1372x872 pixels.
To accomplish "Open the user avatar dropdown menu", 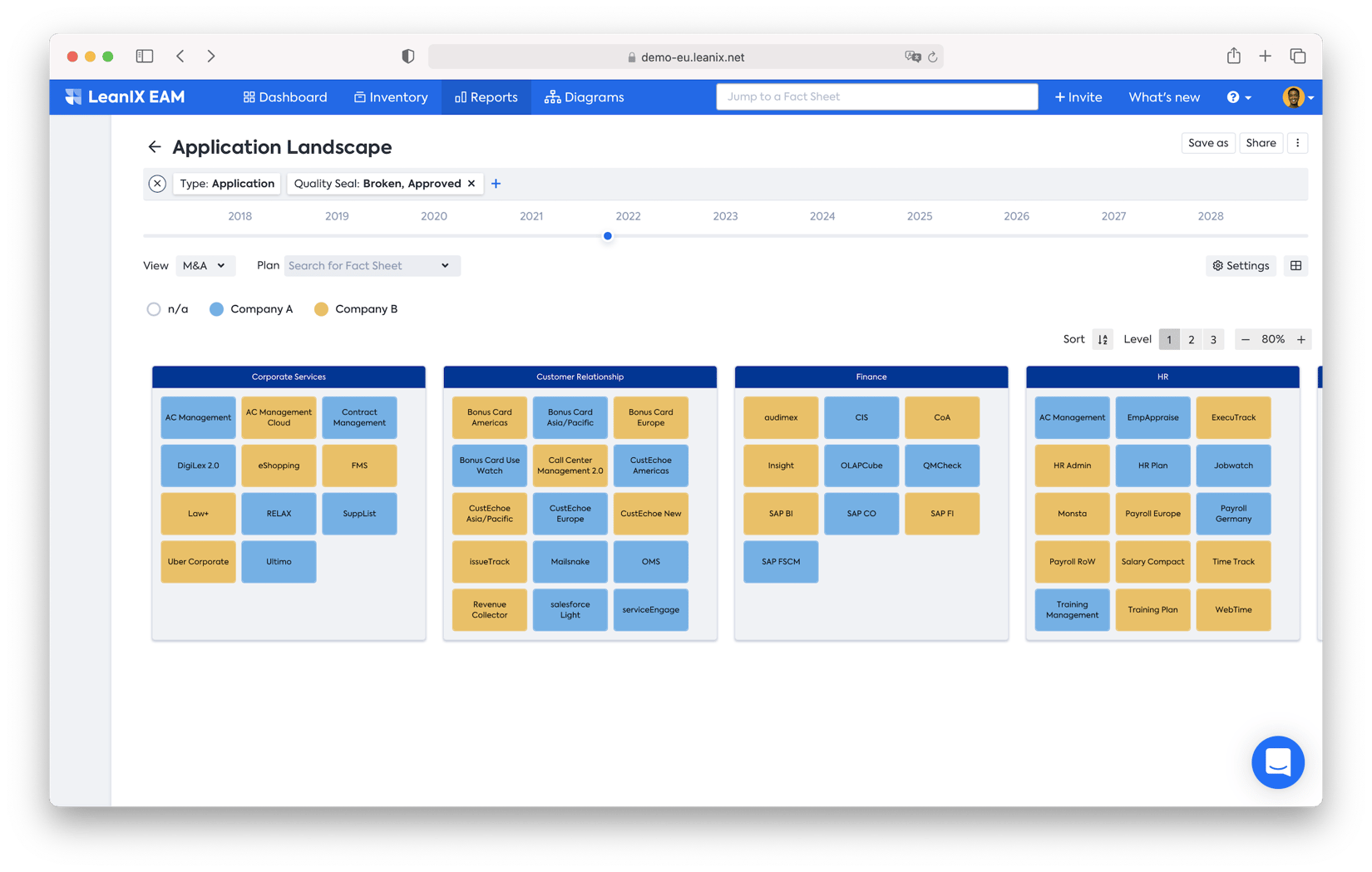I will click(1295, 97).
